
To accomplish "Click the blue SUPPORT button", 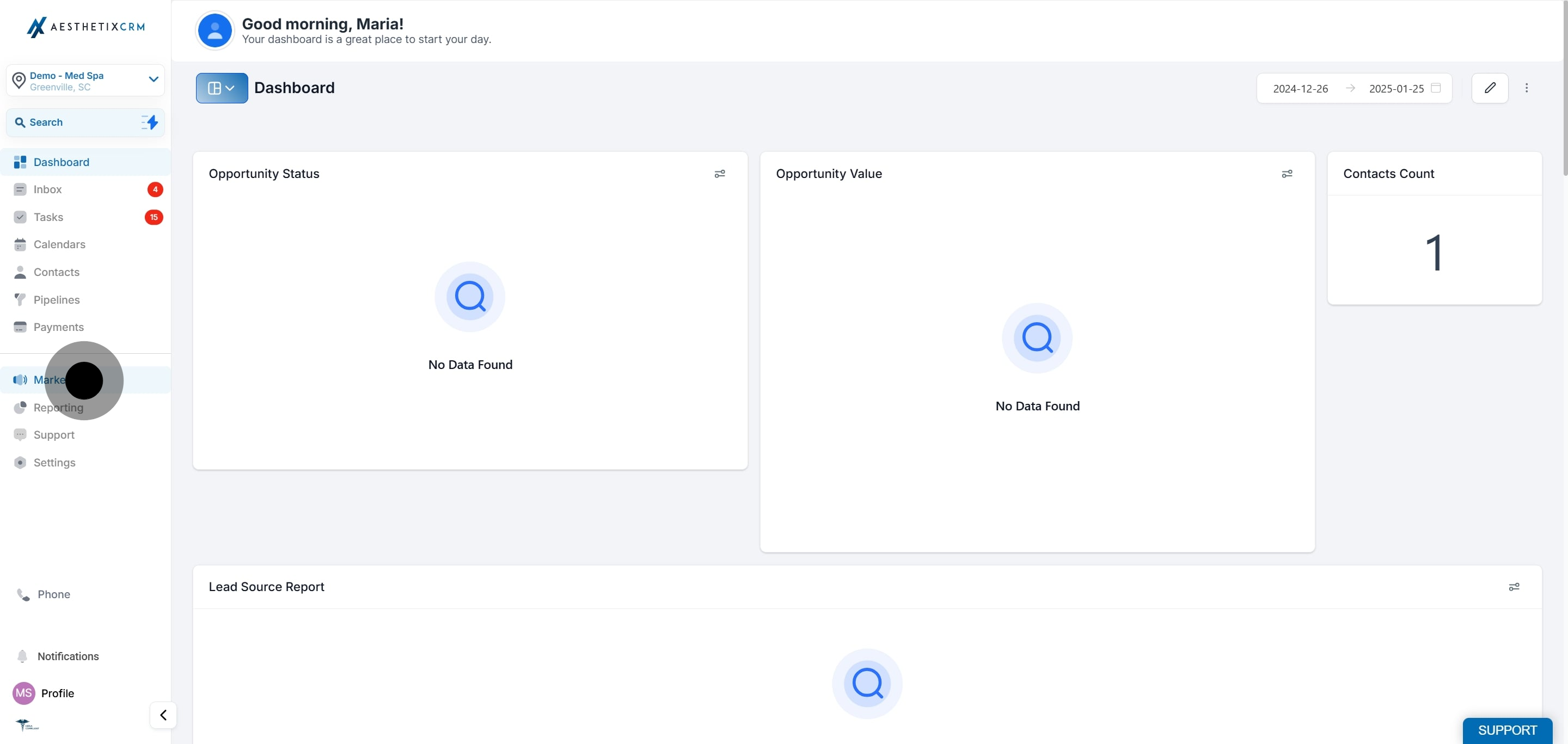I will [1507, 730].
